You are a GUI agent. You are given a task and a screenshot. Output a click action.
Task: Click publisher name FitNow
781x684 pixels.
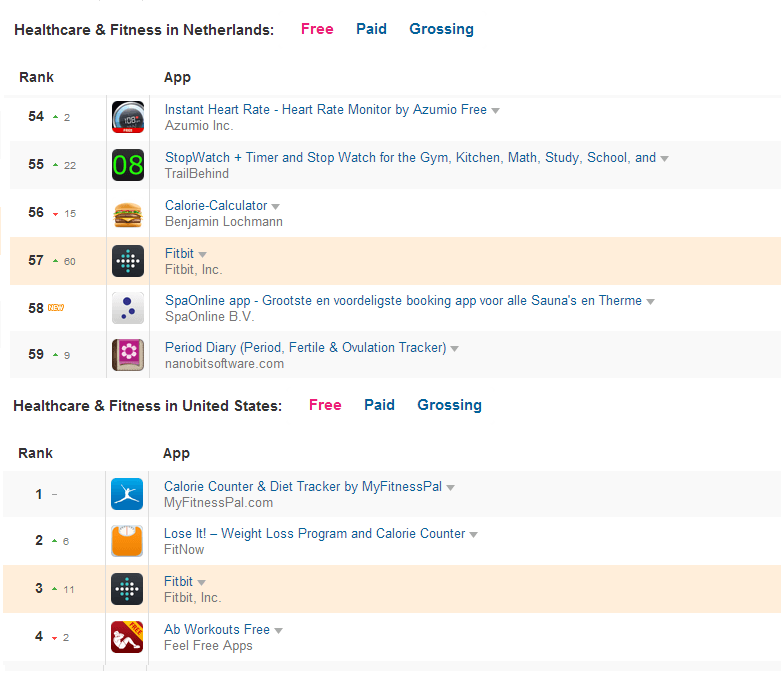click(x=184, y=549)
